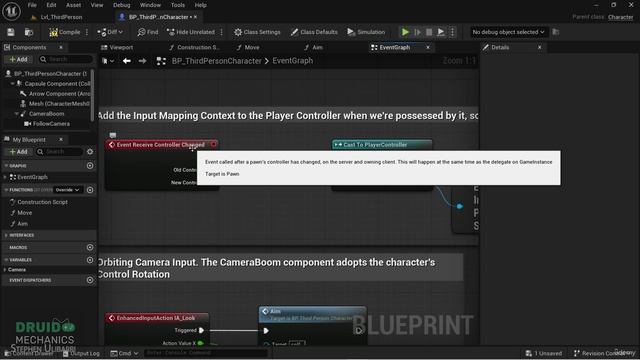Close the Components panel tab
This screenshot has height=360, width=640.
coord(61,47)
